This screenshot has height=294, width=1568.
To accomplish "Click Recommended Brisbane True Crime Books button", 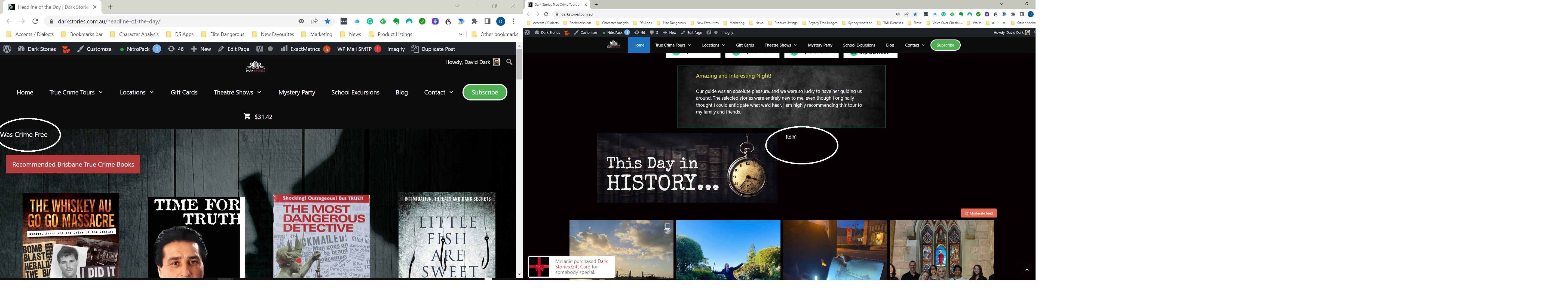I will click(73, 164).
